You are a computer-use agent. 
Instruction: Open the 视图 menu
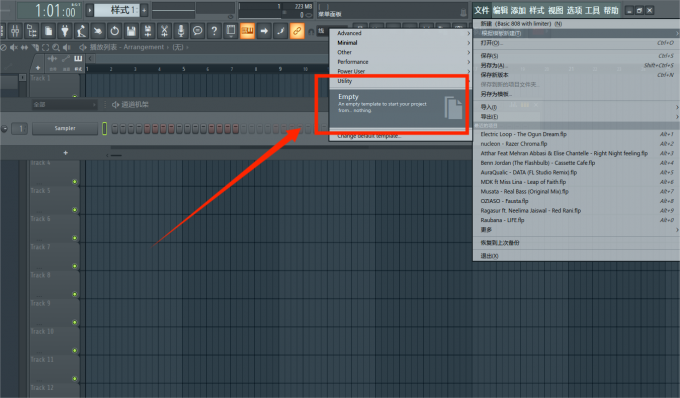click(x=556, y=10)
